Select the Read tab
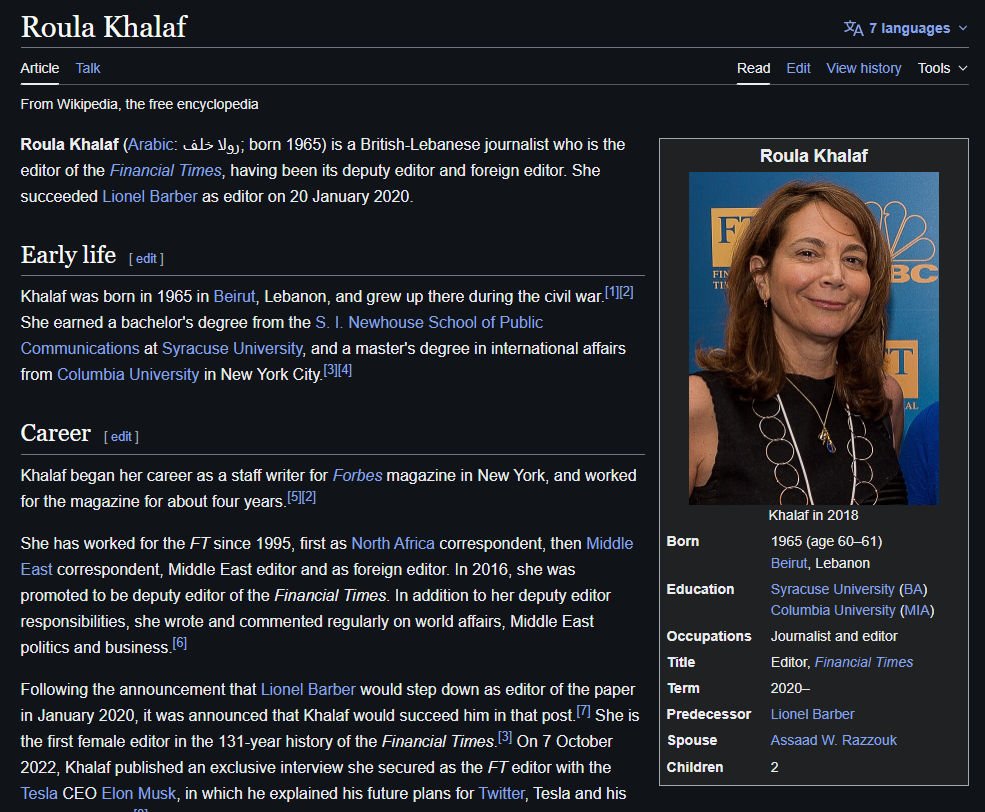The width and height of the screenshot is (985, 812). point(753,68)
